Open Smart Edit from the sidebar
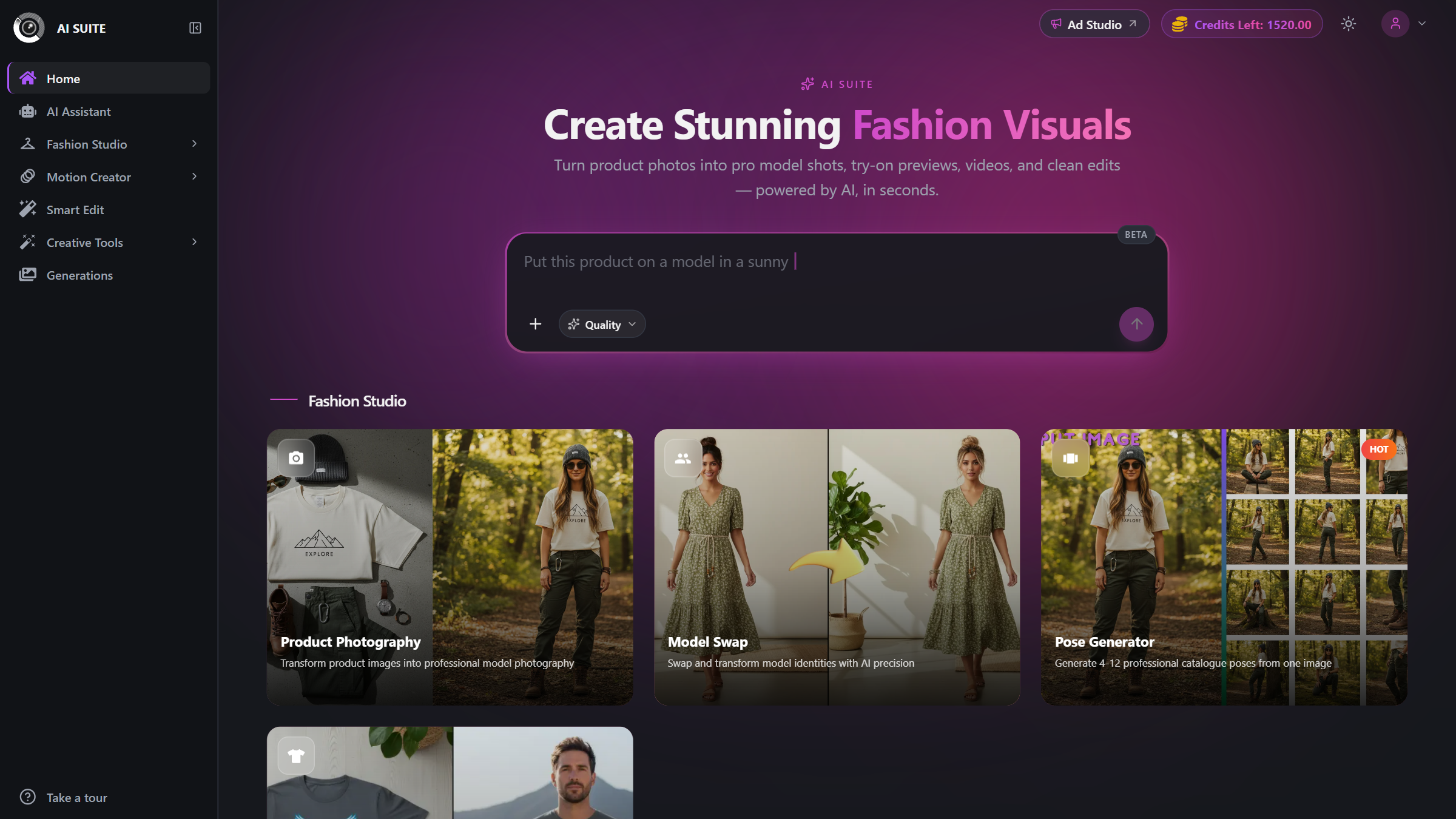Viewport: 1456px width, 819px height. [x=109, y=209]
